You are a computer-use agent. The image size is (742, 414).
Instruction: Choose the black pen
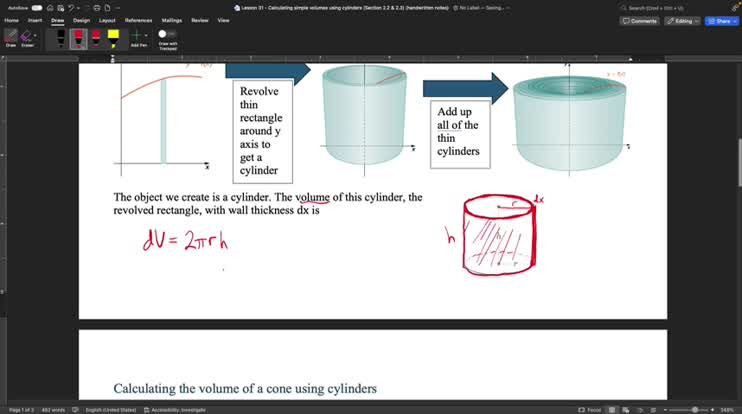tap(61, 37)
